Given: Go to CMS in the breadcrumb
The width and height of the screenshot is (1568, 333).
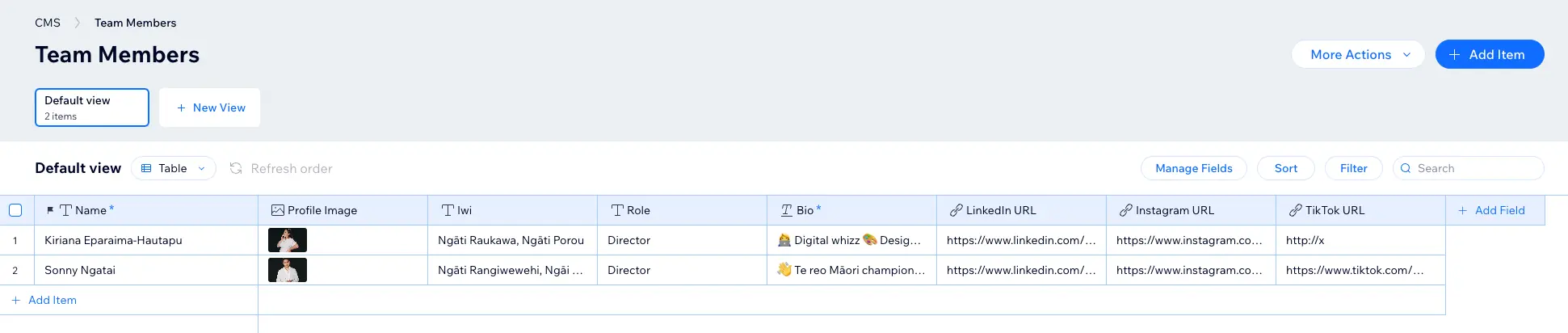Looking at the screenshot, I should point(48,23).
